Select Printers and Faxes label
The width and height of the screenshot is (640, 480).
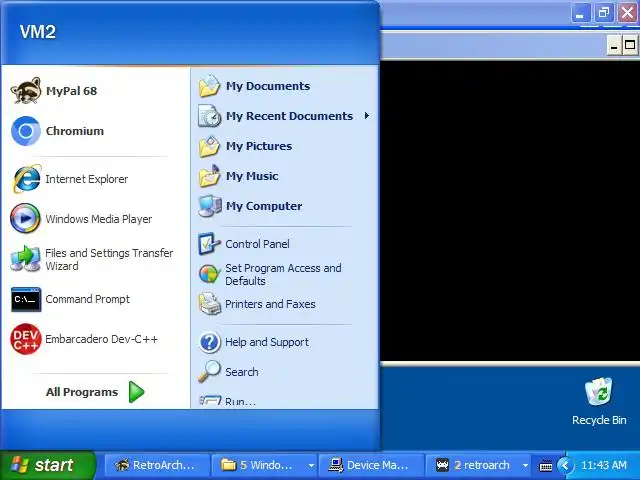[270, 304]
